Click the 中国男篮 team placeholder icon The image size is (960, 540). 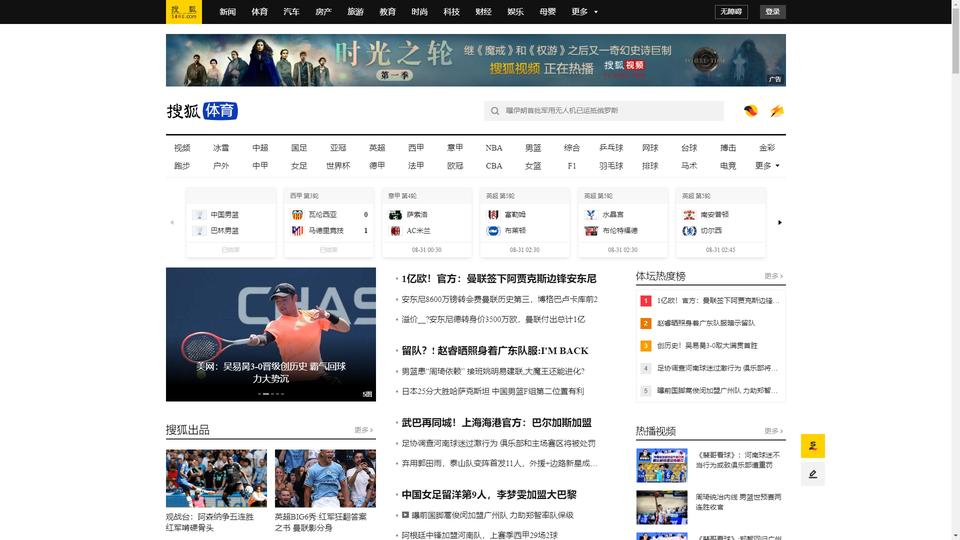tap(199, 215)
